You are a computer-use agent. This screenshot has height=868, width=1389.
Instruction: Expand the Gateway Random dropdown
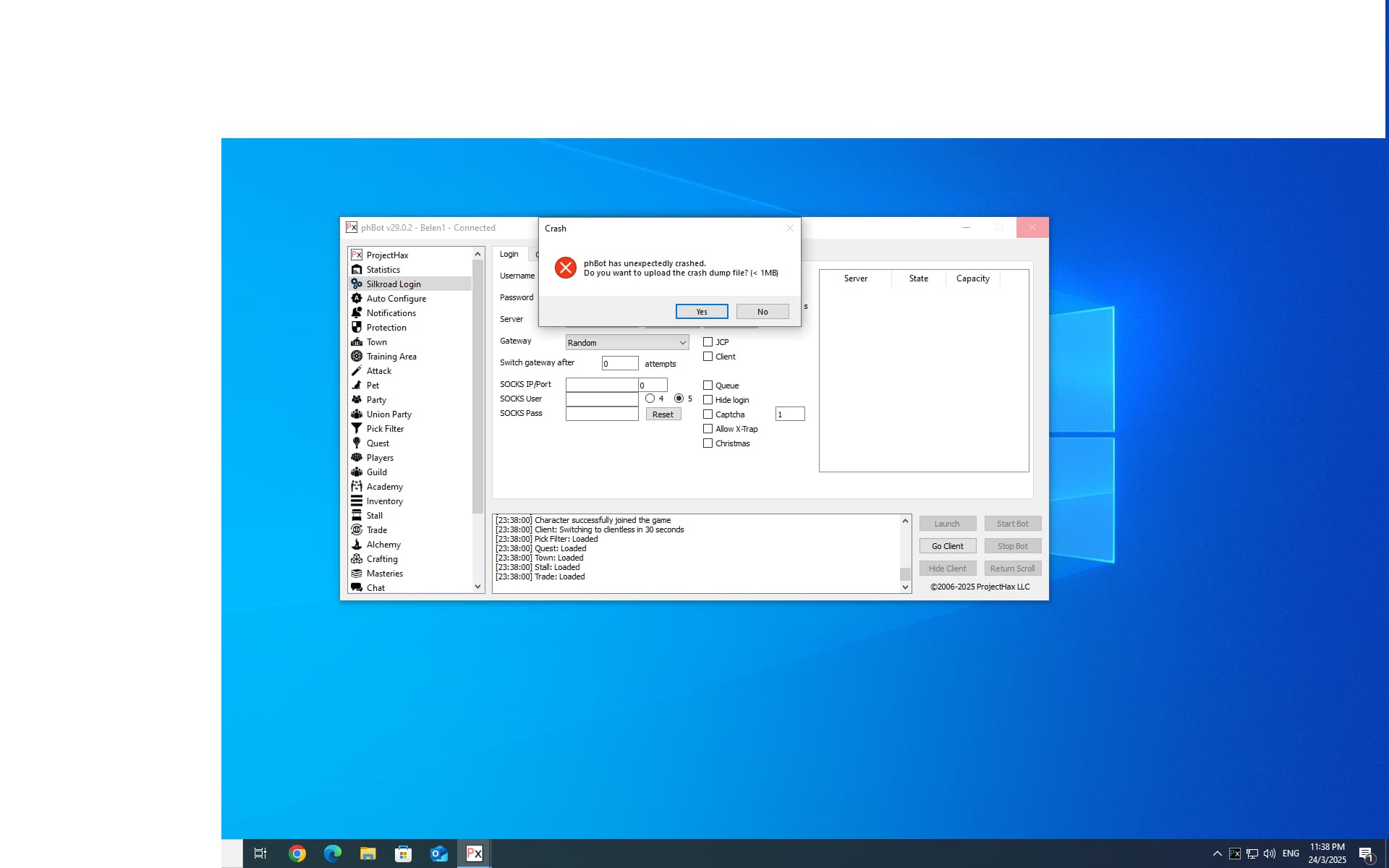click(x=682, y=343)
